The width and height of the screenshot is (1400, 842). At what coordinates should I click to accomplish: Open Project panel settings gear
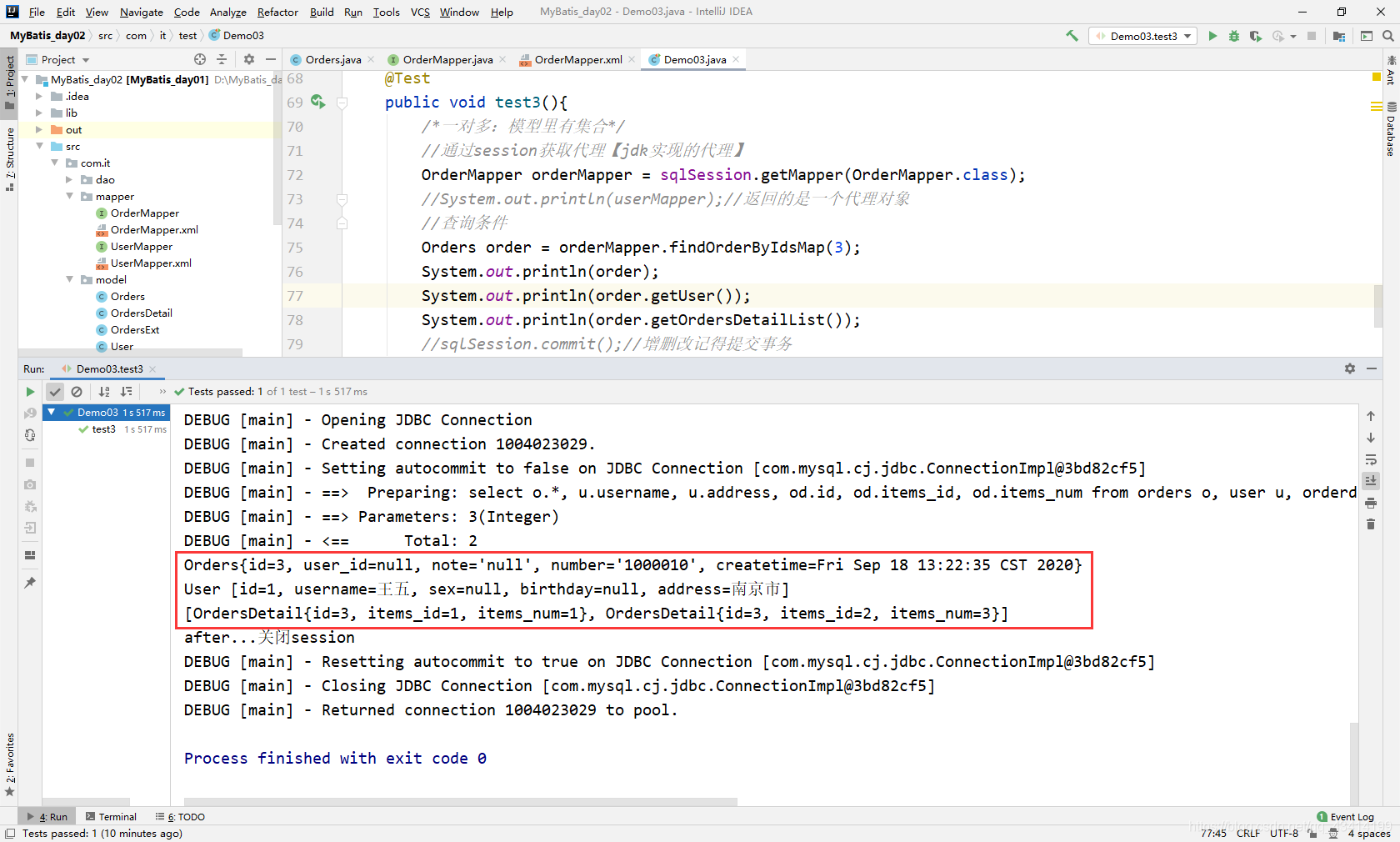(x=248, y=59)
